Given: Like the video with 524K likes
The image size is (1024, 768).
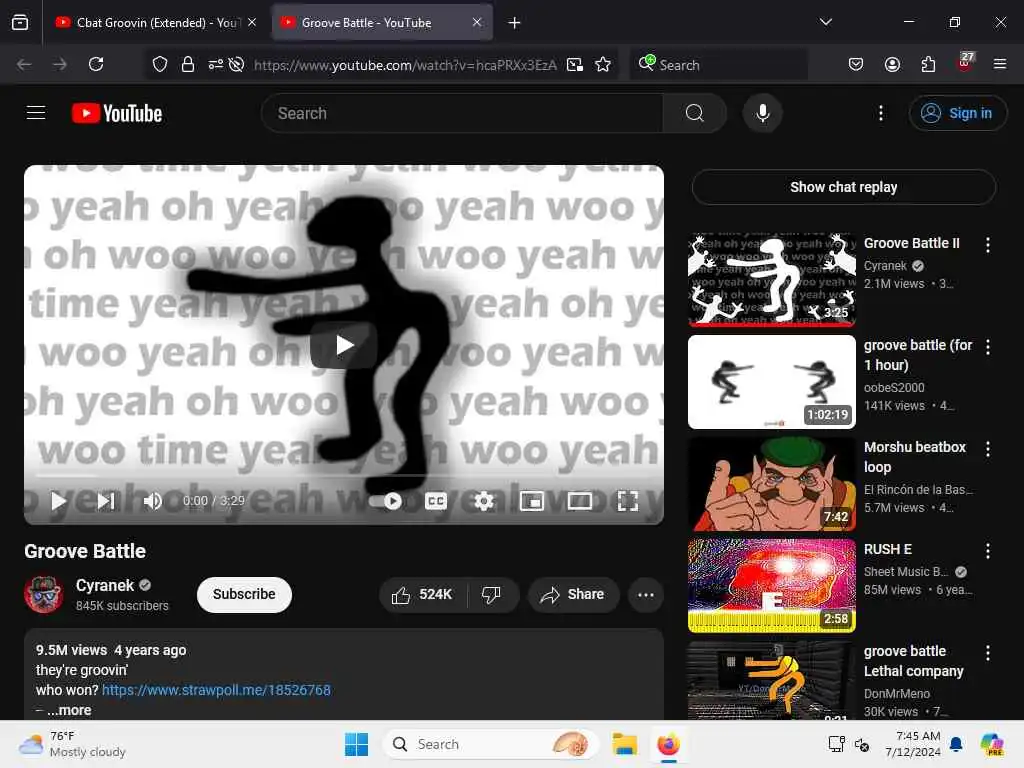Looking at the screenshot, I should [x=423, y=594].
